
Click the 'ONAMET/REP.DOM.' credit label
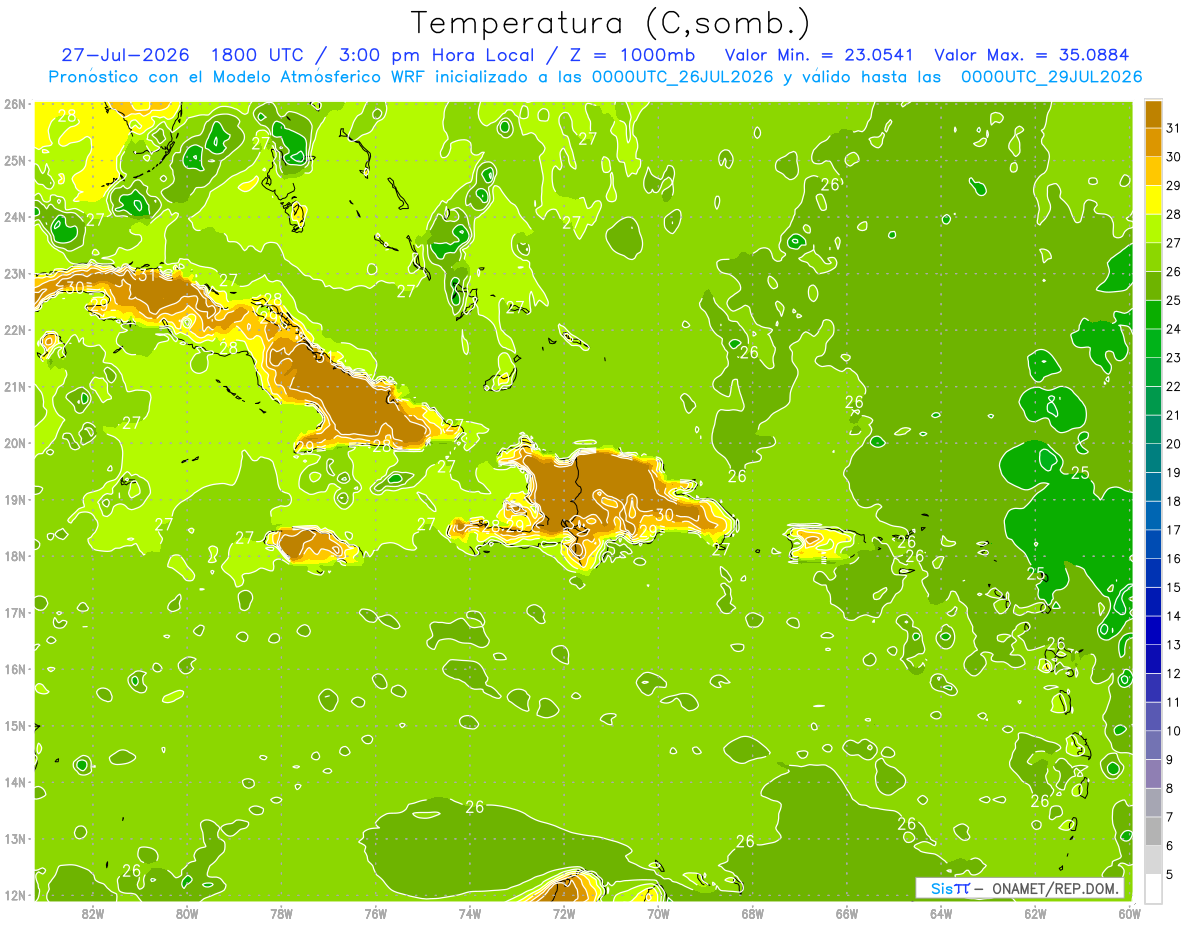pos(1057,889)
